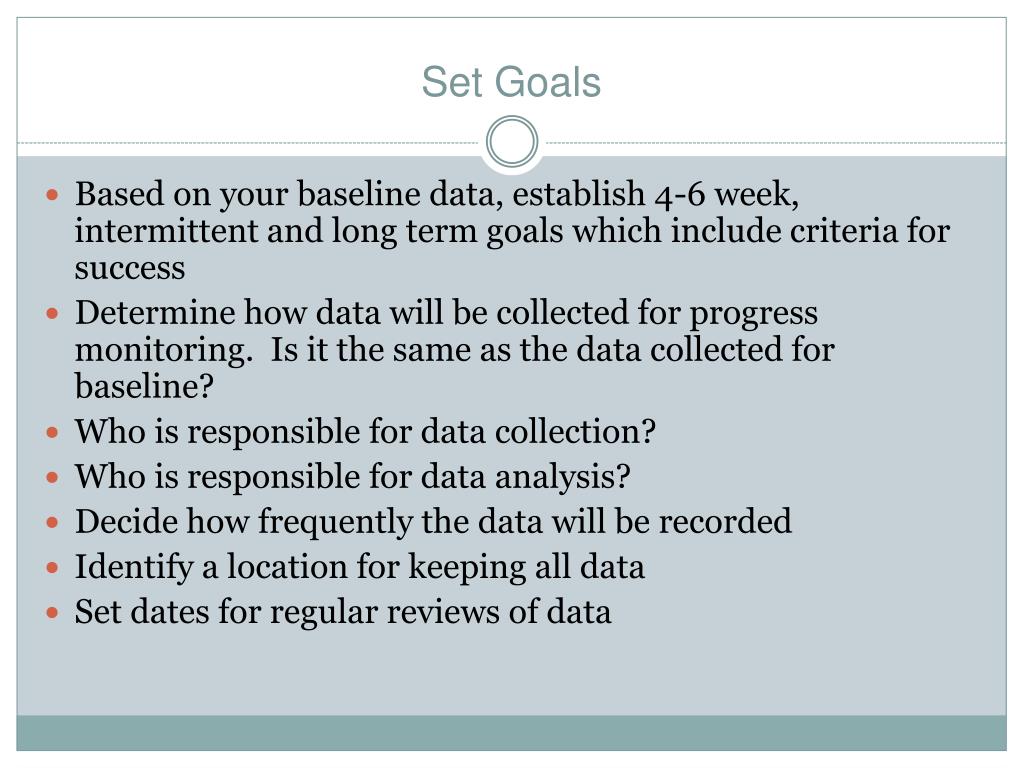Click the word 'success' in first bullet

[x=130, y=268]
